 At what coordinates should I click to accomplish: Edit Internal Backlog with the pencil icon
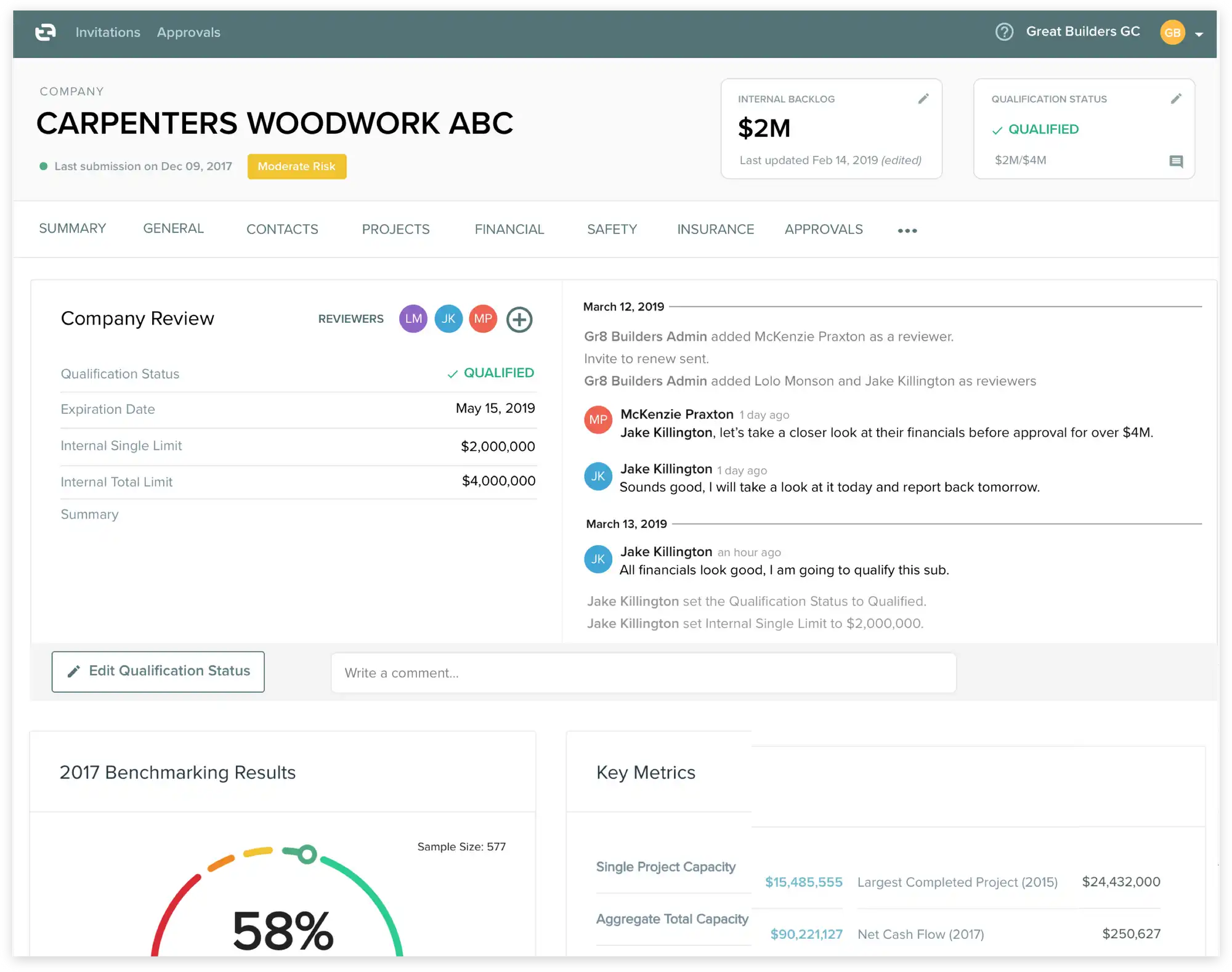coord(923,99)
